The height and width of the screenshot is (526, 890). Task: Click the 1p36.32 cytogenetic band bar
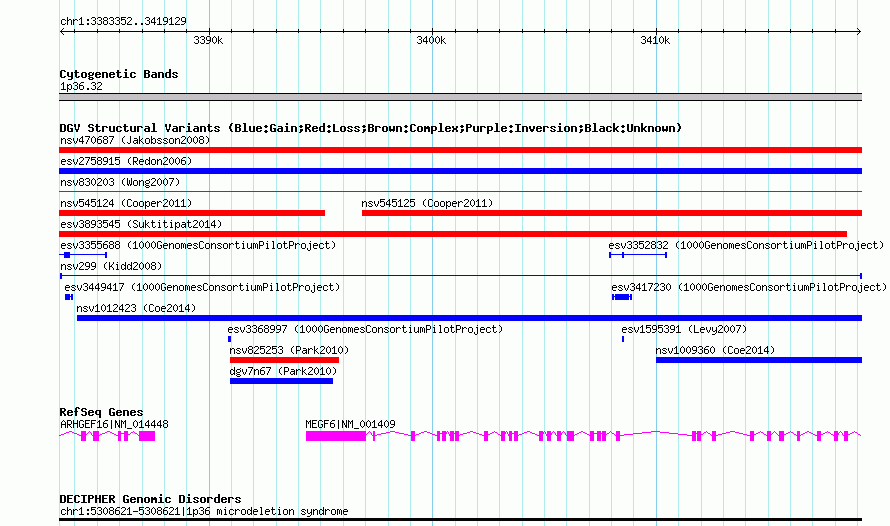click(x=460, y=97)
